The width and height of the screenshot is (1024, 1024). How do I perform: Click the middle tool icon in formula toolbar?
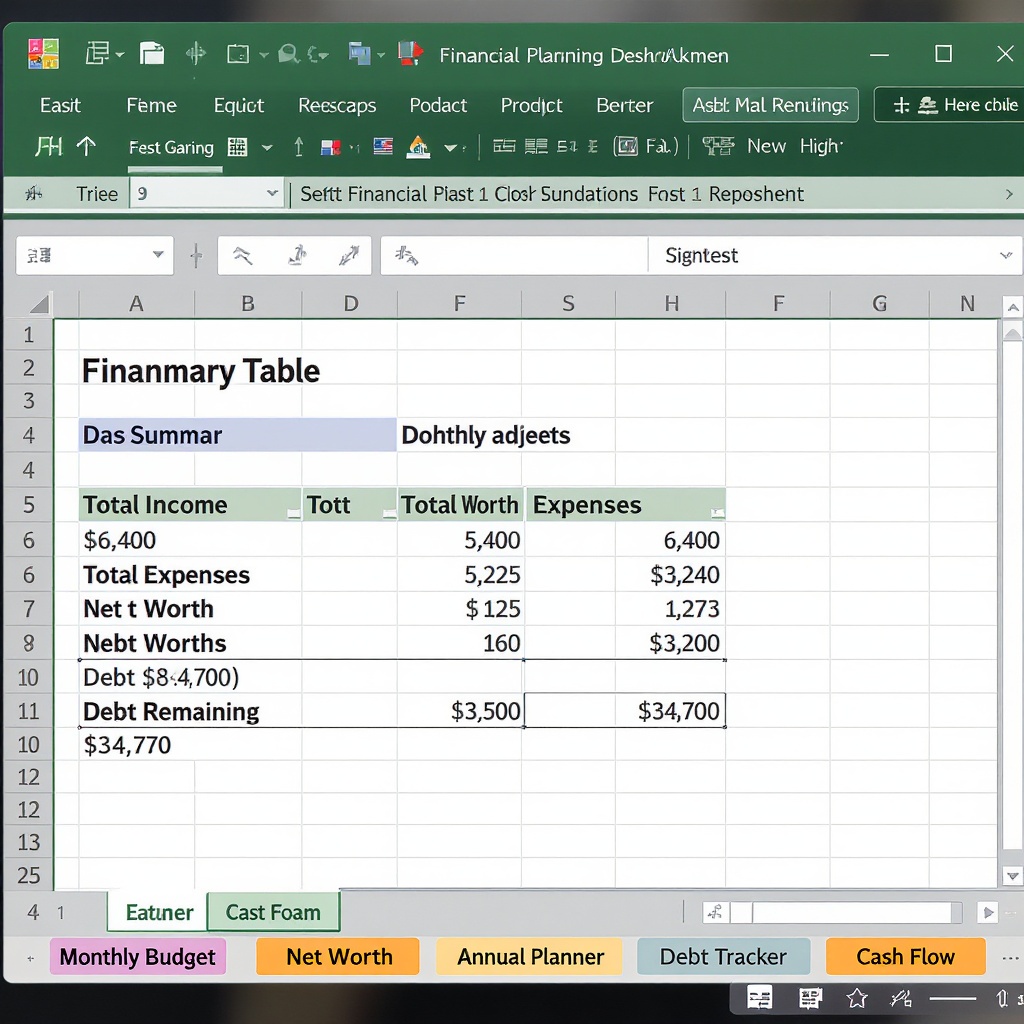point(298,255)
